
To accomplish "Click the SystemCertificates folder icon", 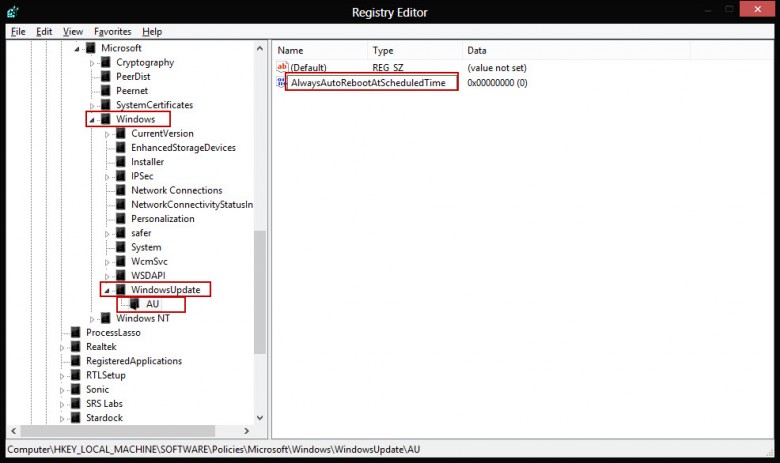I will pyautogui.click(x=105, y=104).
